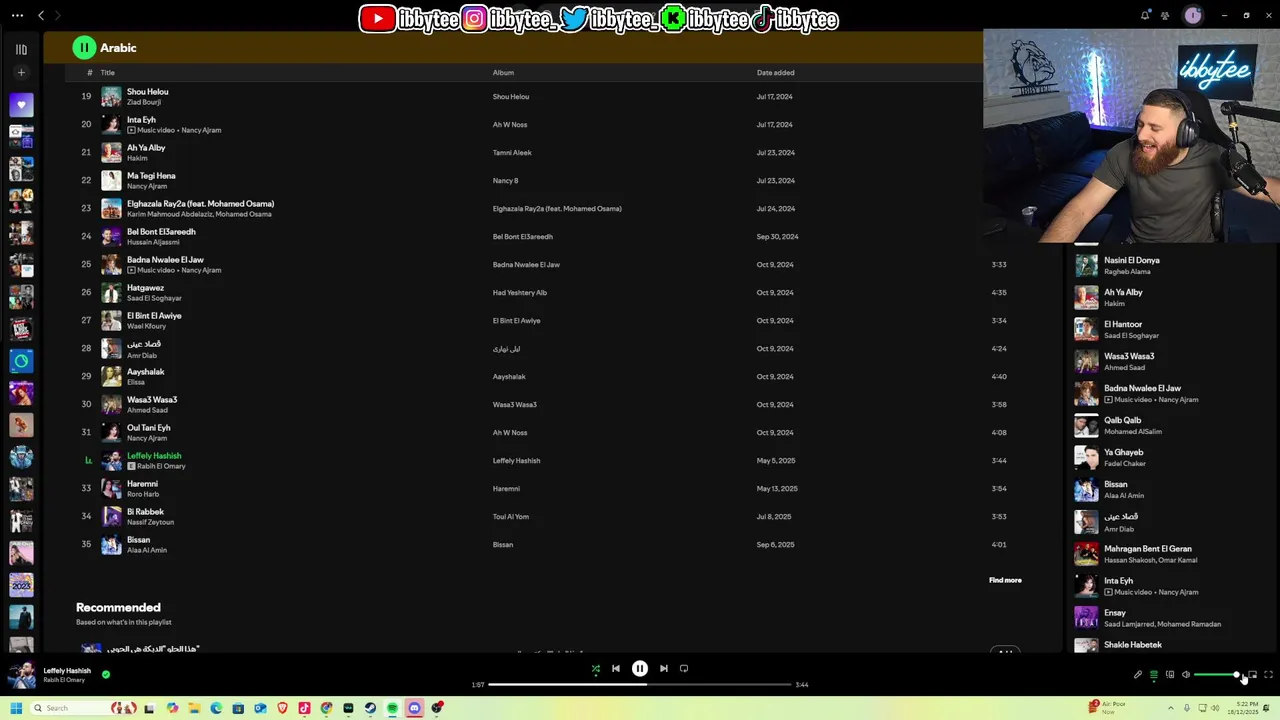Open artist link Rabih El Omary in playlist
The height and width of the screenshot is (720, 1280).
click(162, 466)
